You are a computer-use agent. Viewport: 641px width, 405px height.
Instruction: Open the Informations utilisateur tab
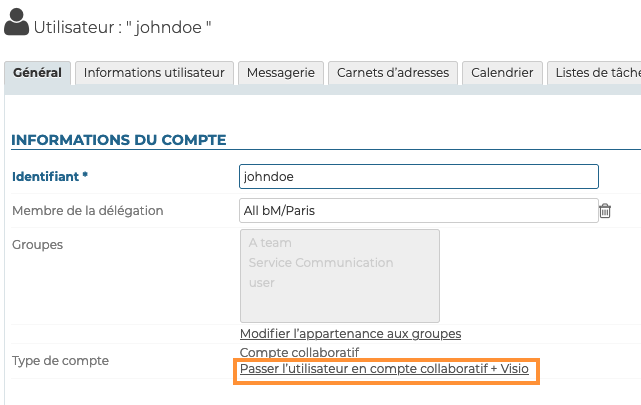point(154,73)
